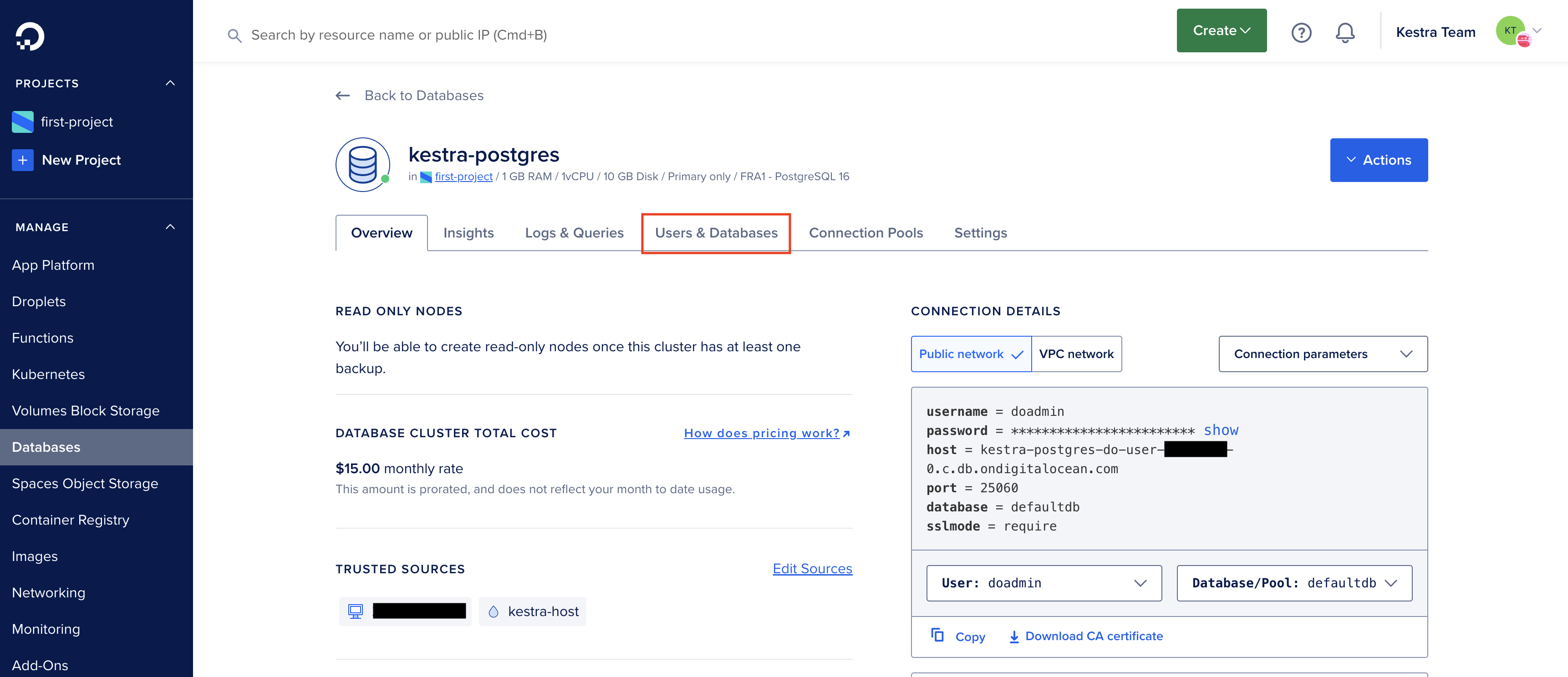The width and height of the screenshot is (1568, 677).
Task: Open the notifications bell icon
Action: [x=1344, y=32]
